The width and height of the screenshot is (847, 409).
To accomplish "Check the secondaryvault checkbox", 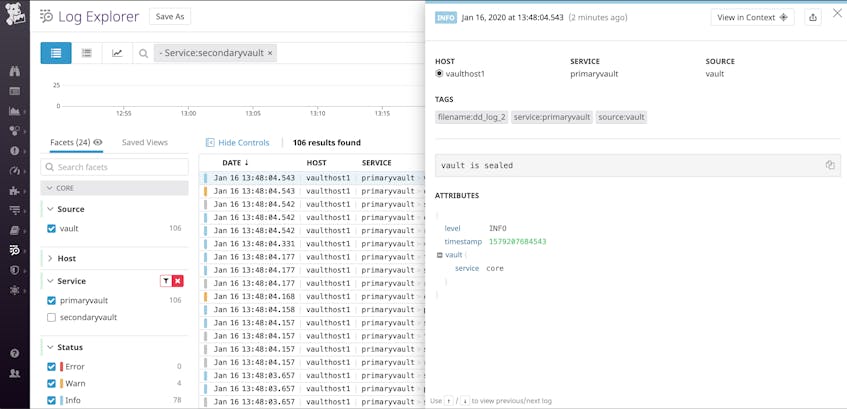I will point(51,318).
